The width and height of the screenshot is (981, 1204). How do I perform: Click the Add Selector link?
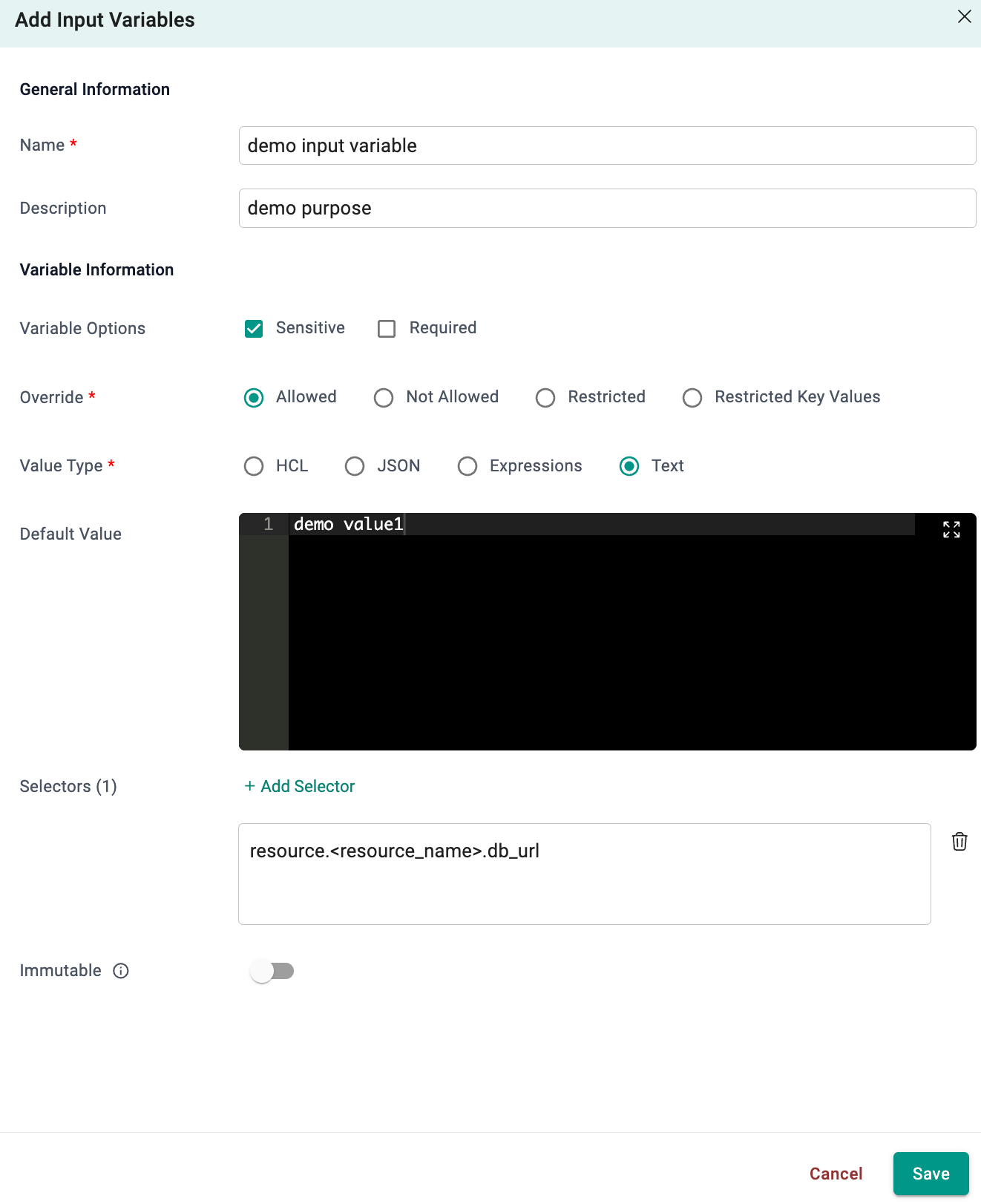[300, 786]
